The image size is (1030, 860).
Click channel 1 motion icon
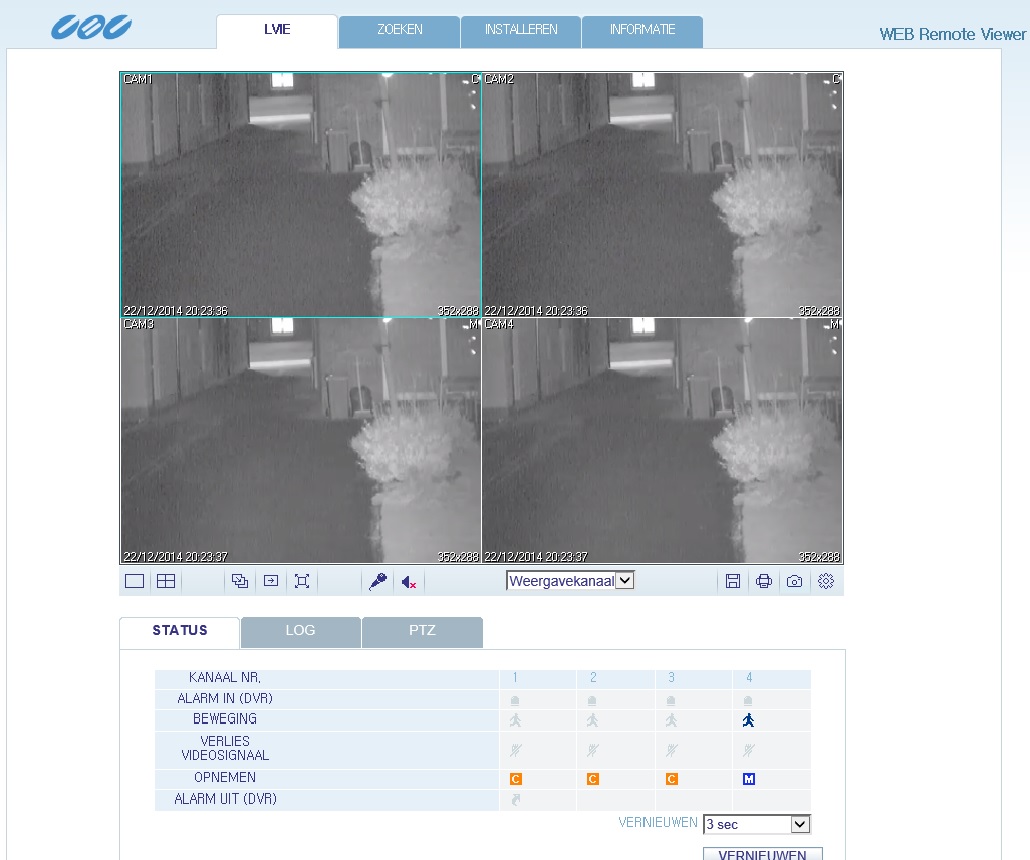pyautogui.click(x=516, y=721)
